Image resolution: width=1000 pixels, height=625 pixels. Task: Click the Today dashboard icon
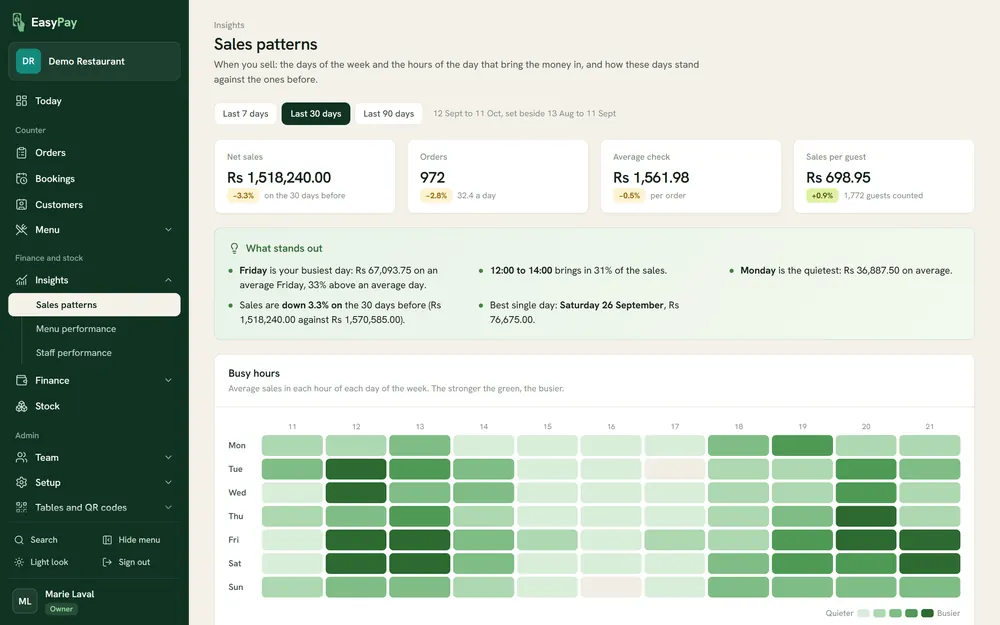pyautogui.click(x=22, y=101)
